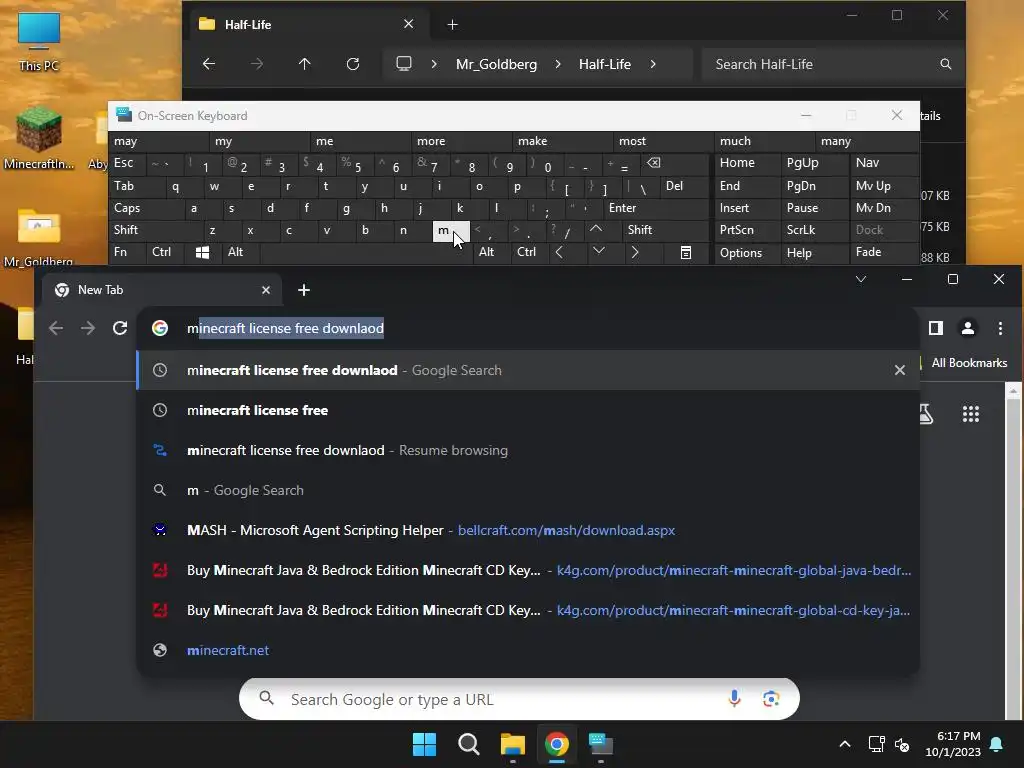
Task: Click File Explorer back arrow
Action: pos(209,64)
